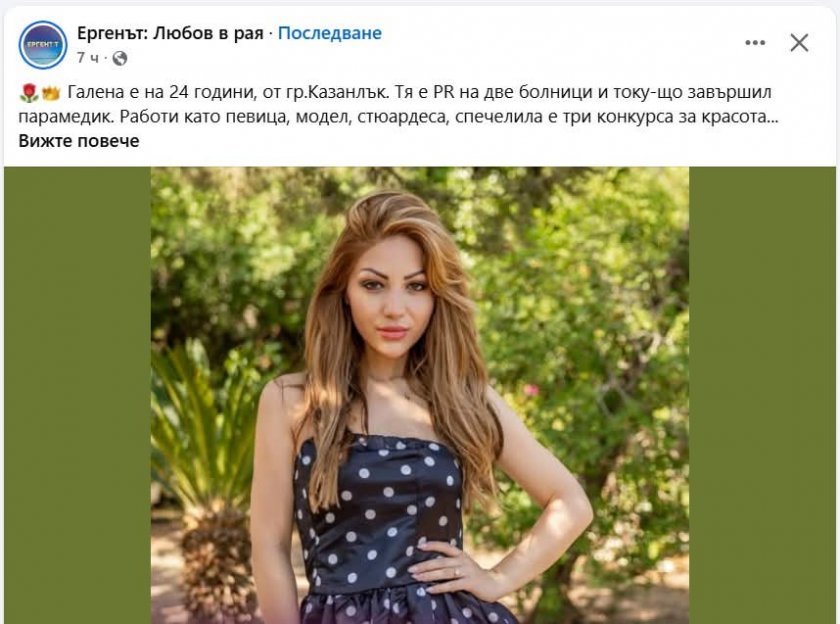Close the post with the X icon
This screenshot has width=840, height=624.
(x=799, y=43)
